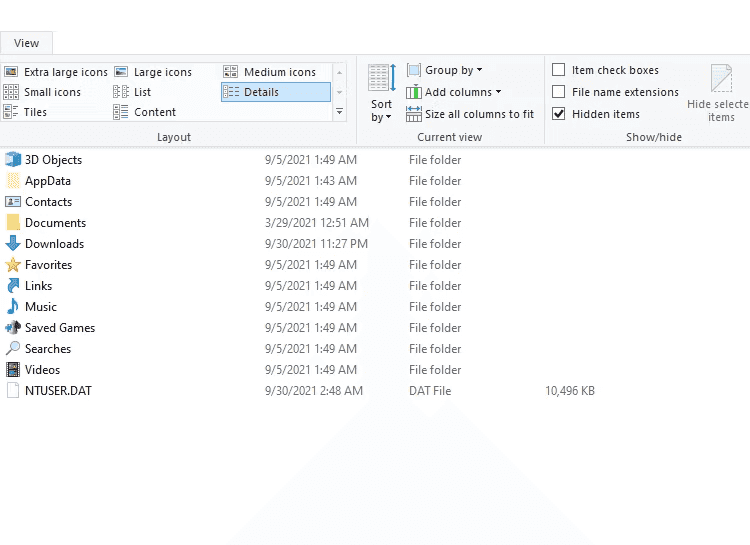The width and height of the screenshot is (750, 545).
Task: Select the Contacts folder name
Action: [48, 202]
